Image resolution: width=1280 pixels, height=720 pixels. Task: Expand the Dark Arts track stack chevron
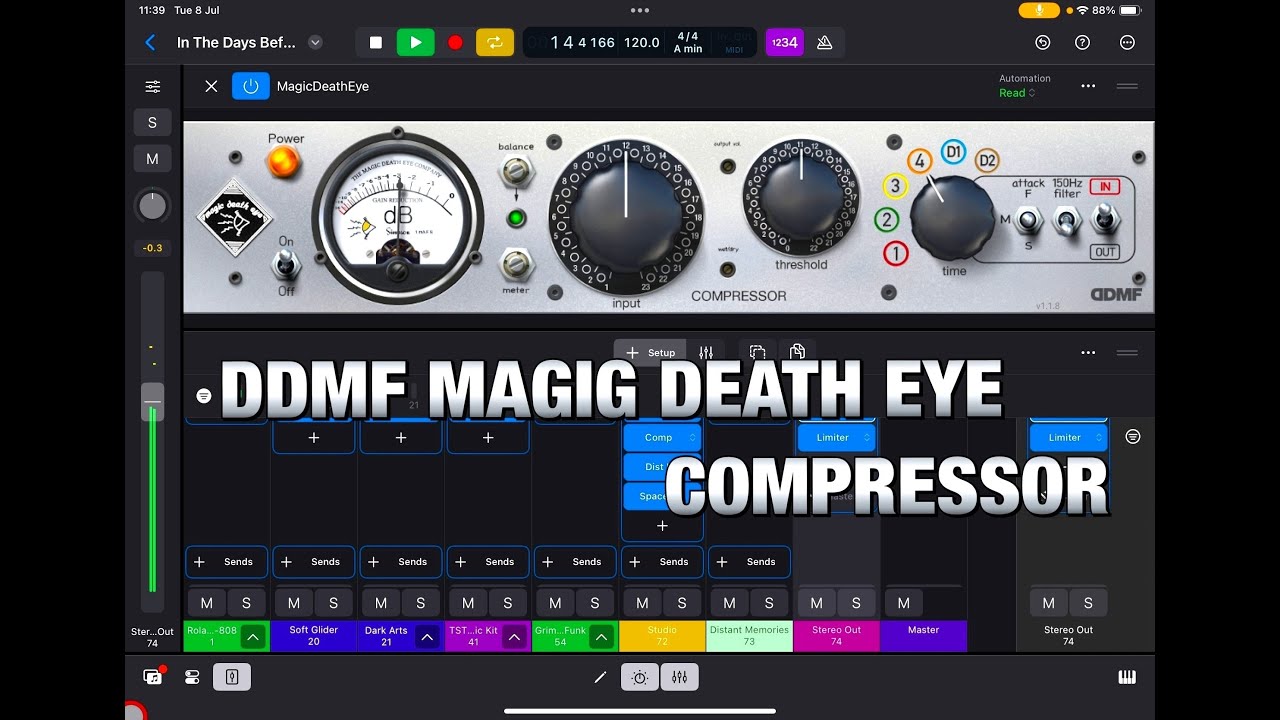coord(427,636)
